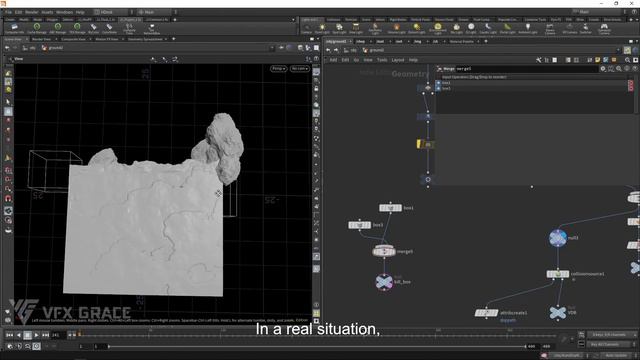This screenshot has height=360, width=640.
Task: Click the ABC Manager shelf tool
Action: 58,29
